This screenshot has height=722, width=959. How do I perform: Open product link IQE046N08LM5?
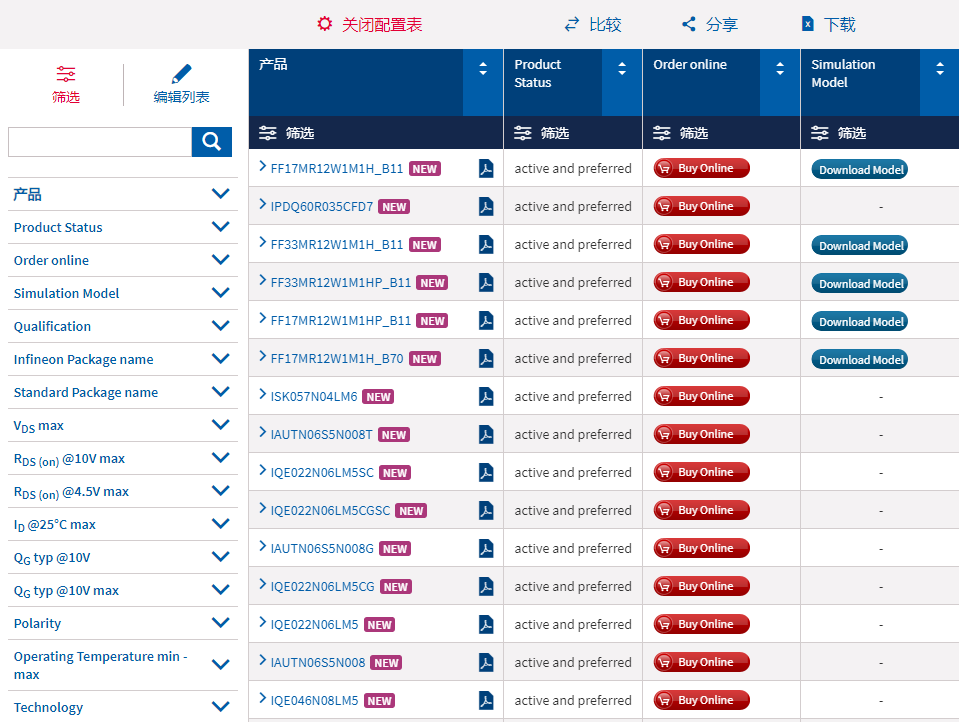coord(314,700)
